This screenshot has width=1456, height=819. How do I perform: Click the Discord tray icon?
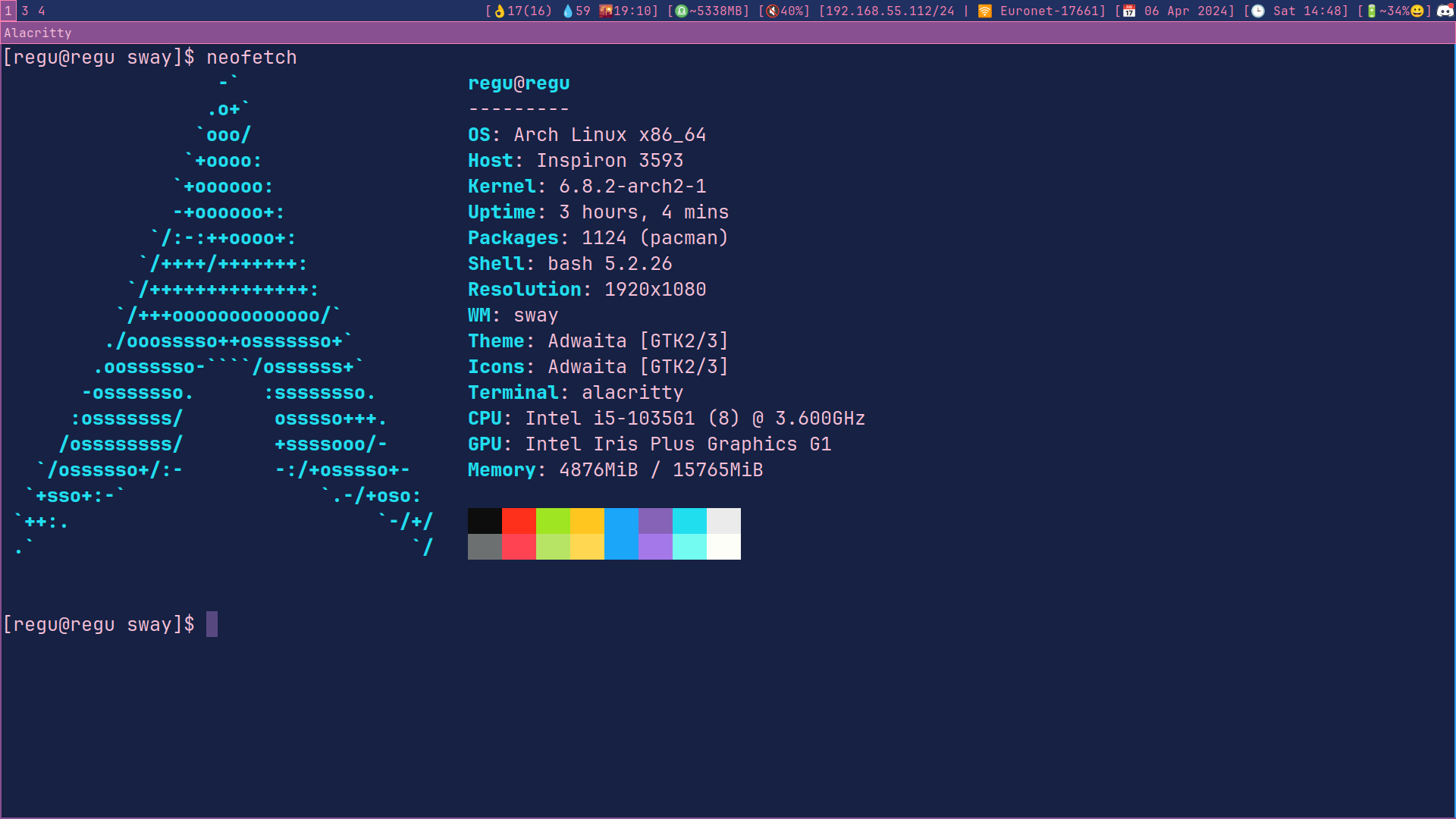pyautogui.click(x=1445, y=11)
